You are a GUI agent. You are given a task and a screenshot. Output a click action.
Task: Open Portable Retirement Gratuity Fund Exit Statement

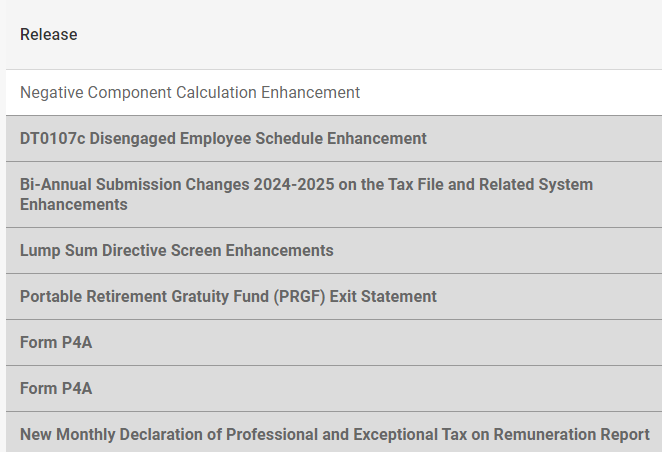[x=228, y=296]
